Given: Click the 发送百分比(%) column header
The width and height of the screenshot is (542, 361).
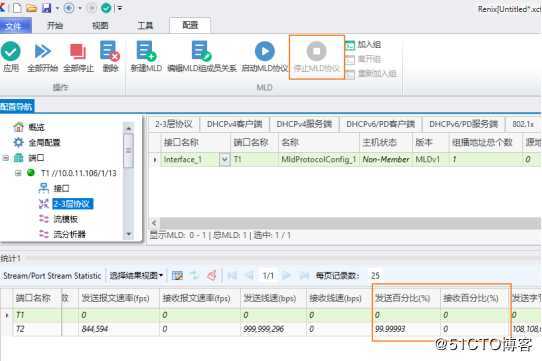Looking at the screenshot, I should pyautogui.click(x=405, y=298).
